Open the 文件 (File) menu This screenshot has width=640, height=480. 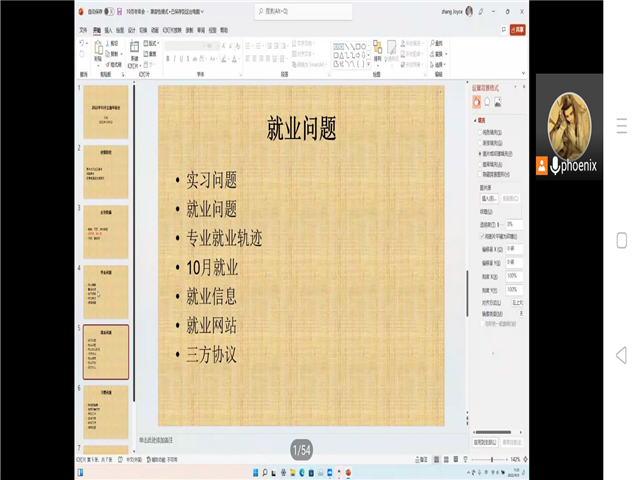pos(83,30)
